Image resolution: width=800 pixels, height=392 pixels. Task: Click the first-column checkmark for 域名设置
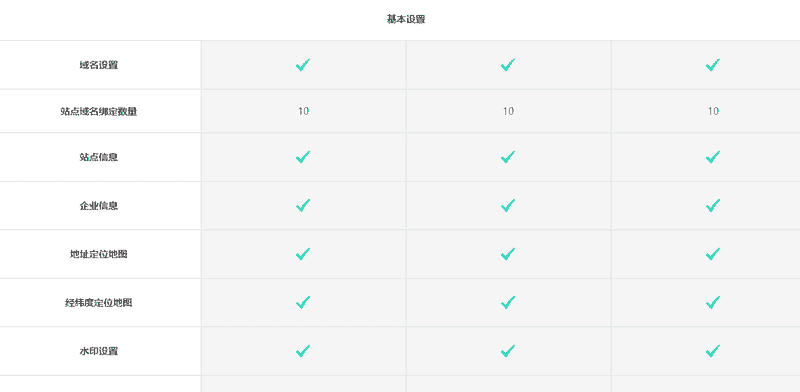(x=303, y=65)
